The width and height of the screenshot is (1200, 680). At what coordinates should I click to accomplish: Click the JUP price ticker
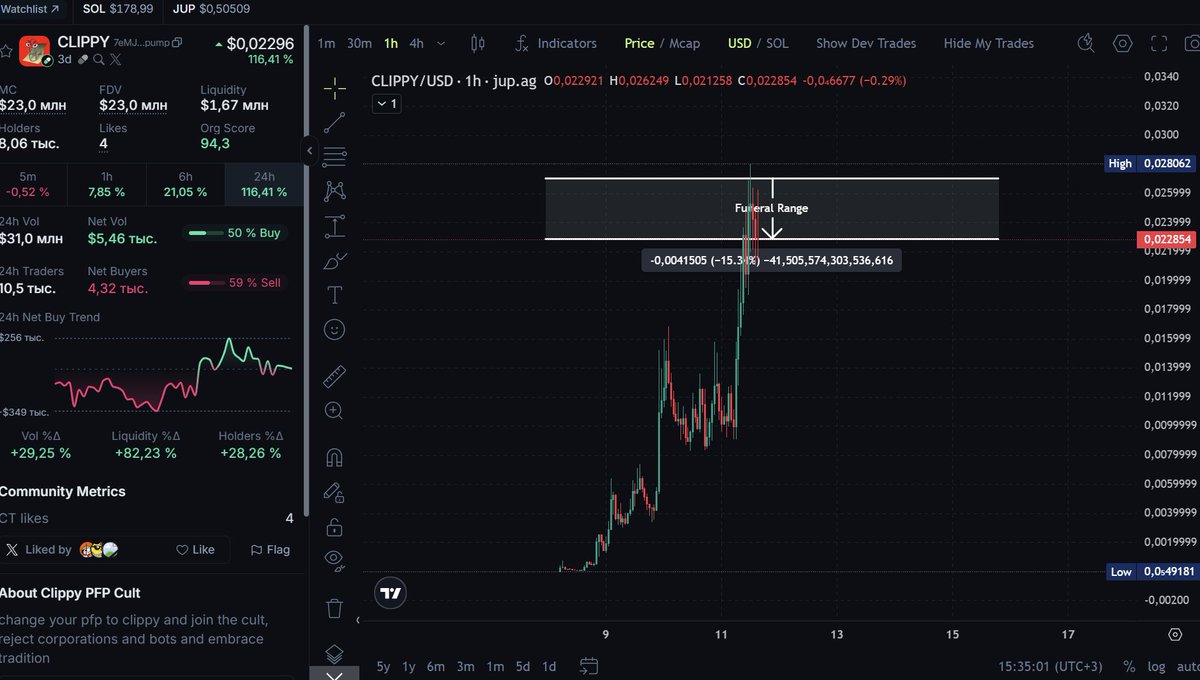211,9
